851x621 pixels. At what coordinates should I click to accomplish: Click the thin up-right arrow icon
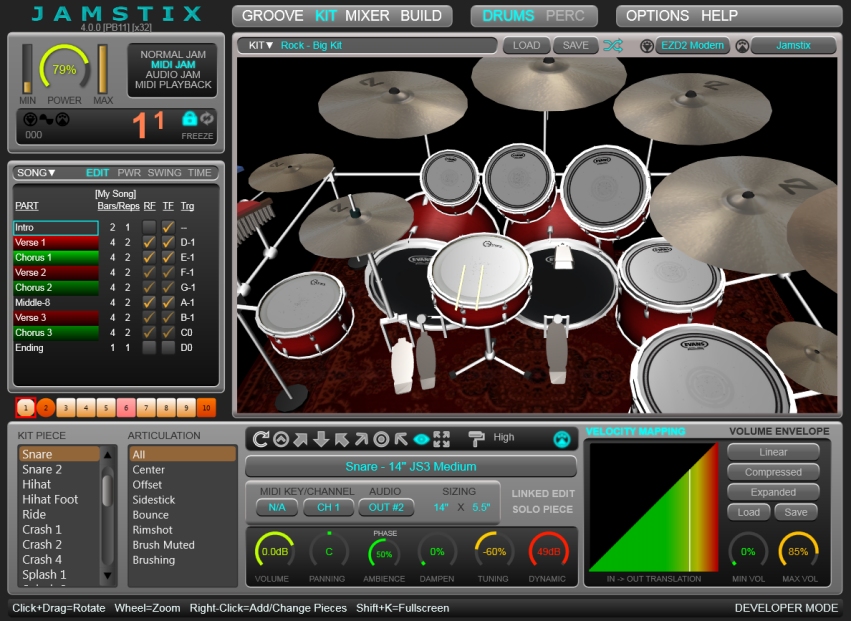click(x=361, y=439)
